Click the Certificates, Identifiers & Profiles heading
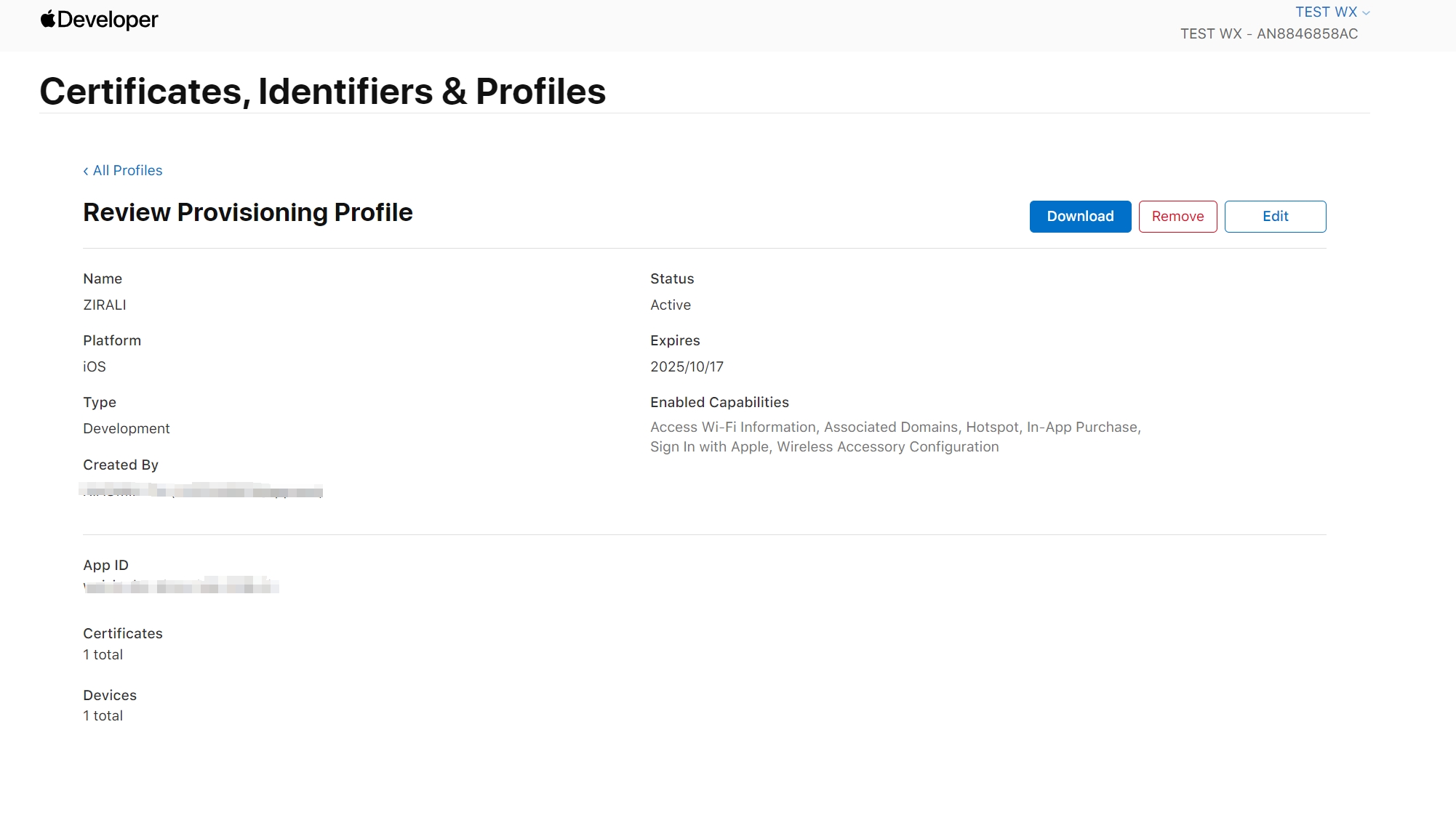The image size is (1456, 823). tap(322, 92)
